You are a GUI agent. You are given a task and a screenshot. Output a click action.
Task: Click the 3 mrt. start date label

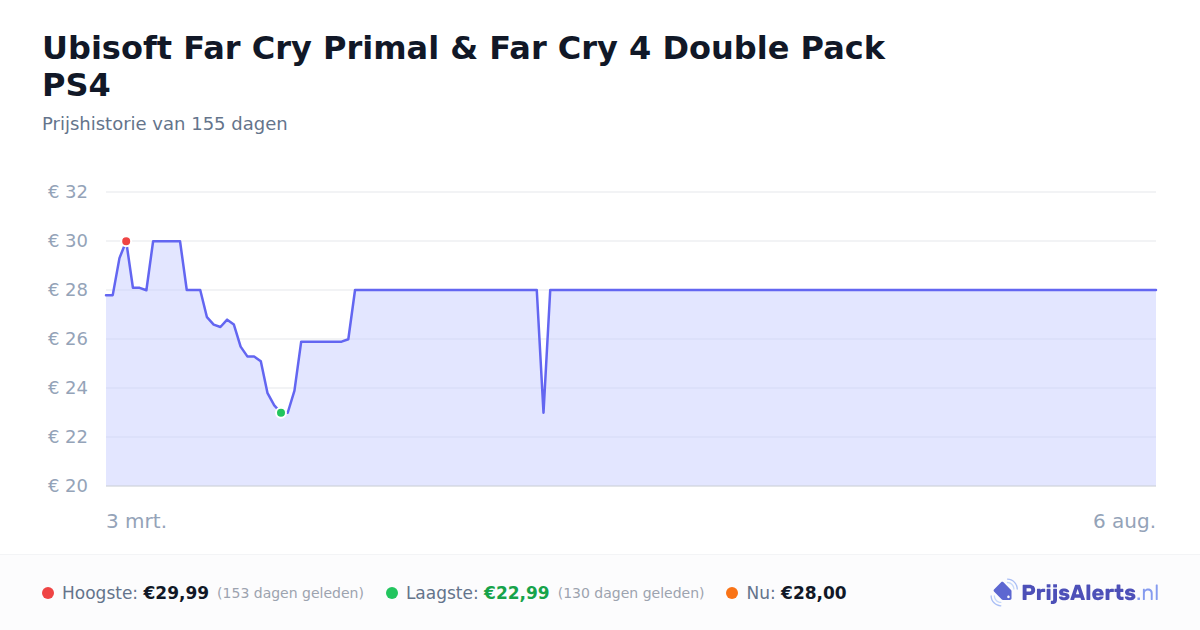tap(137, 521)
